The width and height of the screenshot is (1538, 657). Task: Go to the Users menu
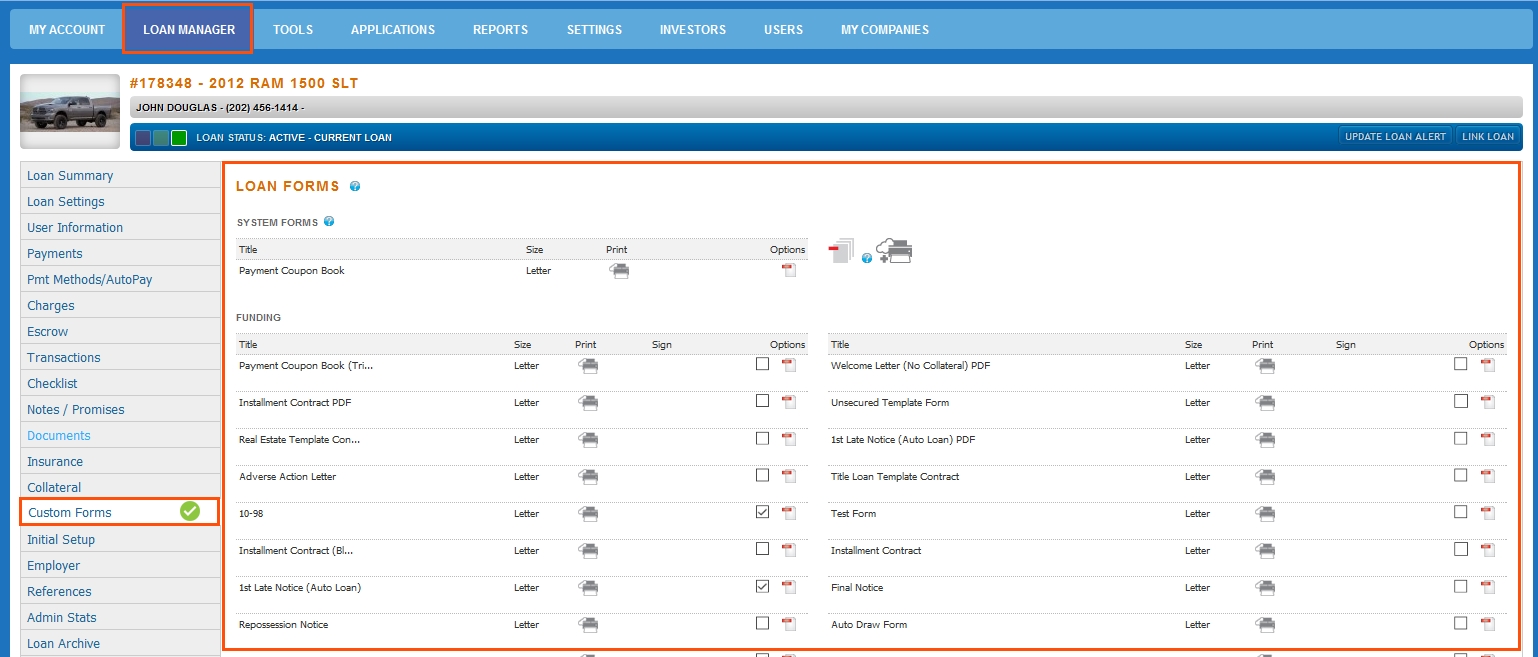(784, 30)
